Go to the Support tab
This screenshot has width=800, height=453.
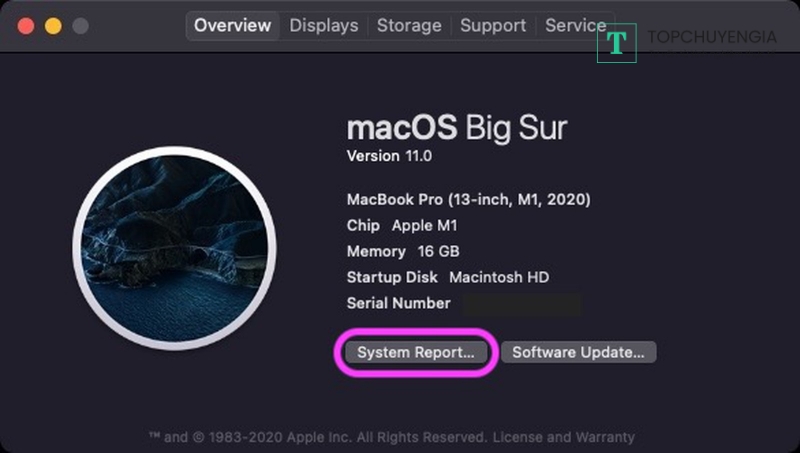click(493, 25)
